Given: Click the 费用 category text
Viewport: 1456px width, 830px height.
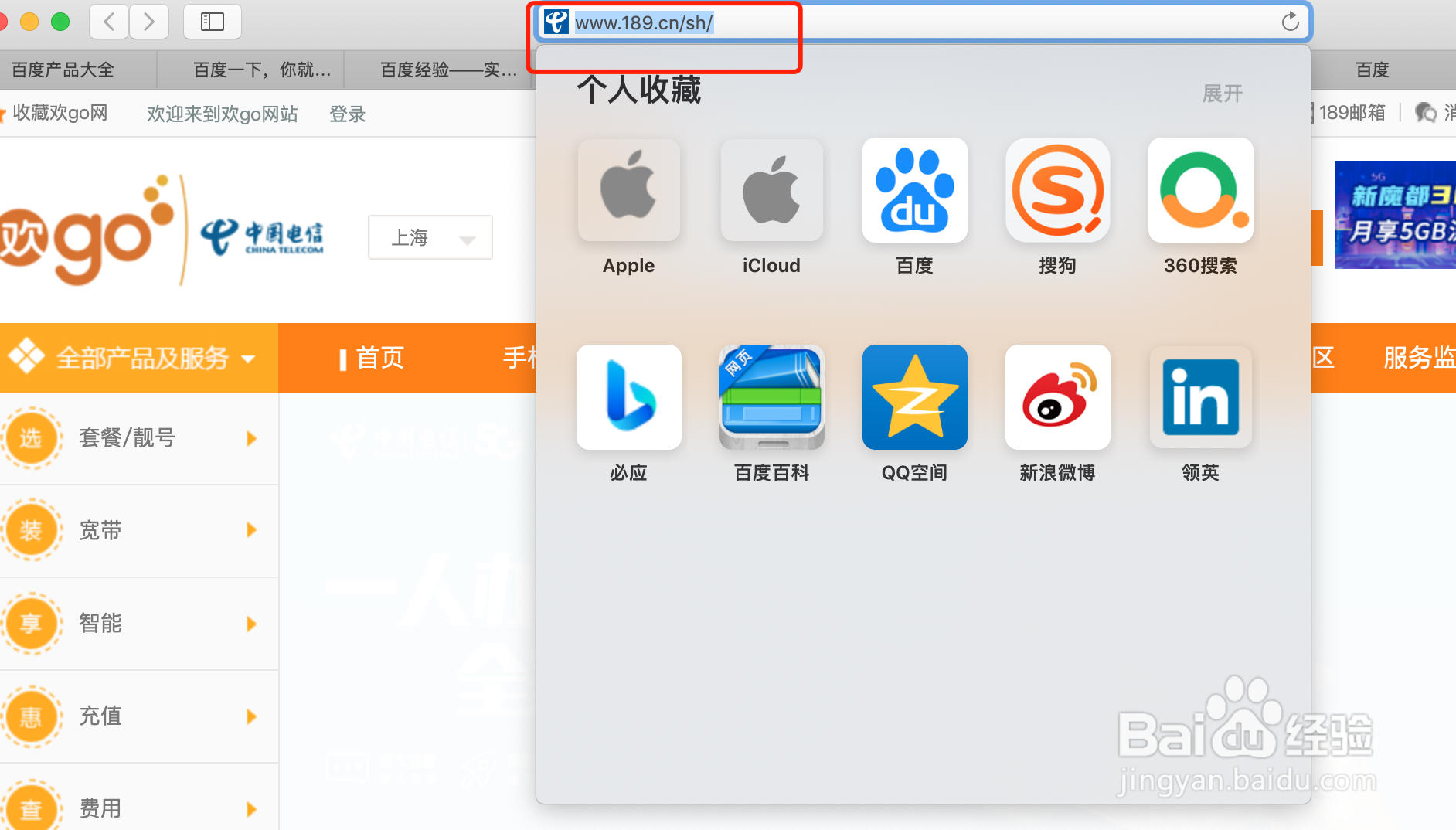Looking at the screenshot, I should point(100,808).
